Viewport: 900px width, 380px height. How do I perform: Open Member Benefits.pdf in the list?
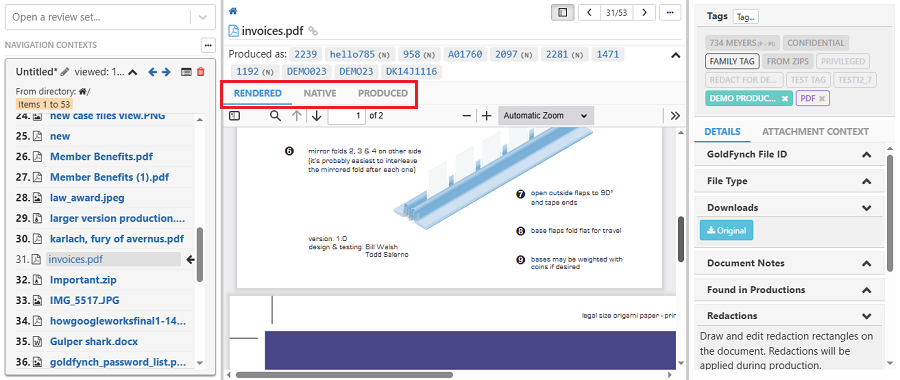[x=101, y=156]
